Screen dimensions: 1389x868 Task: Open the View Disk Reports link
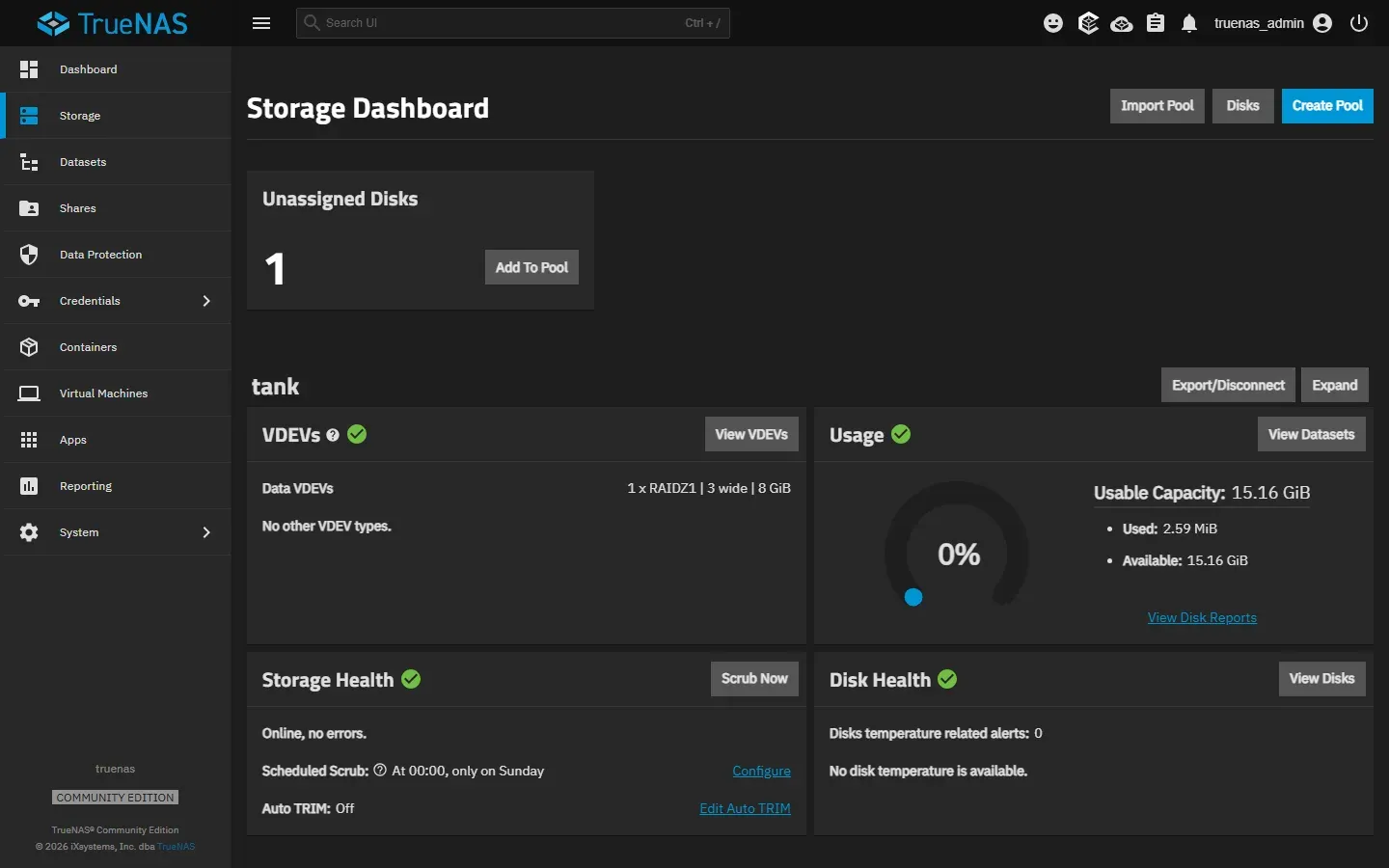[x=1202, y=617]
